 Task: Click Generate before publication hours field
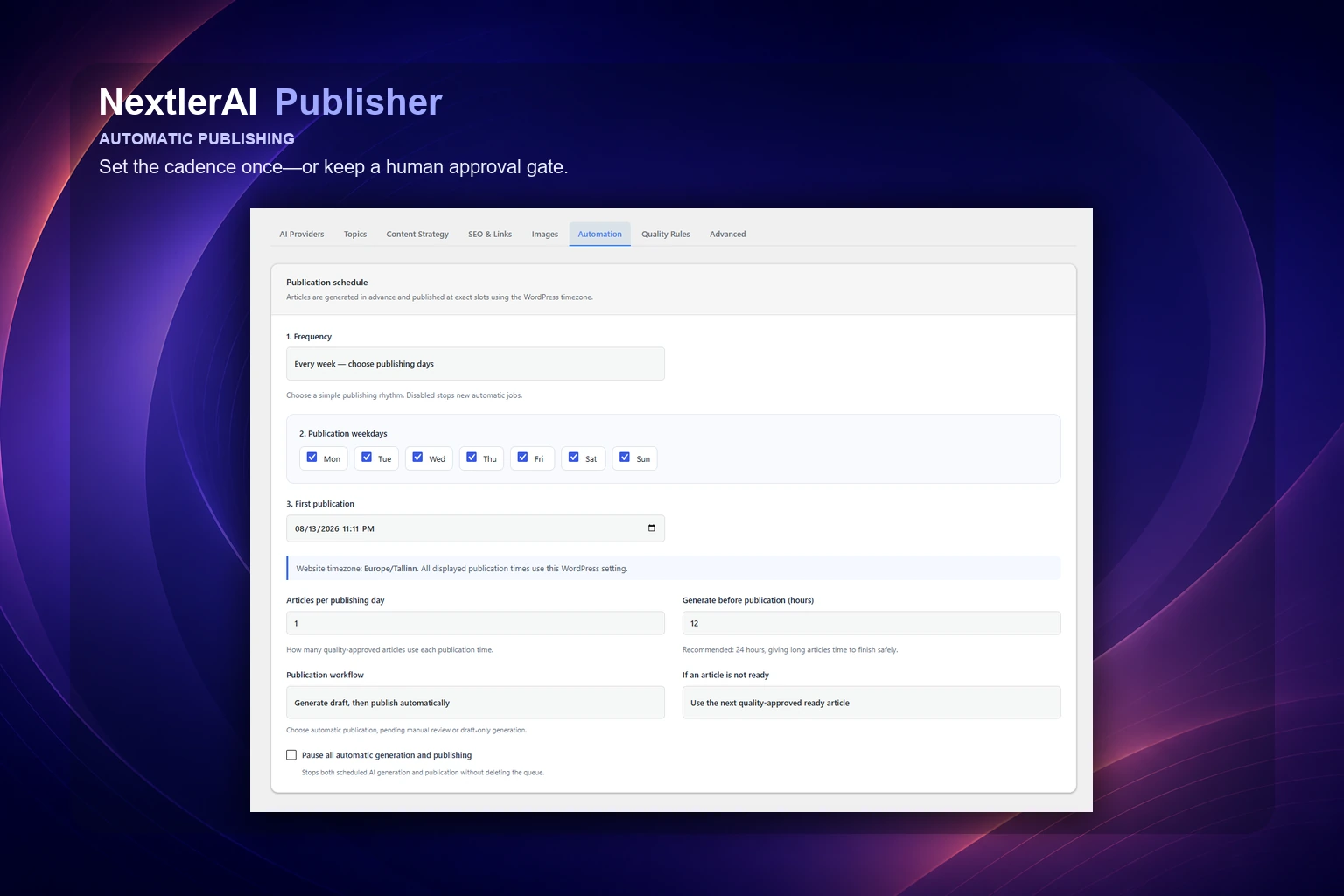[x=871, y=623]
